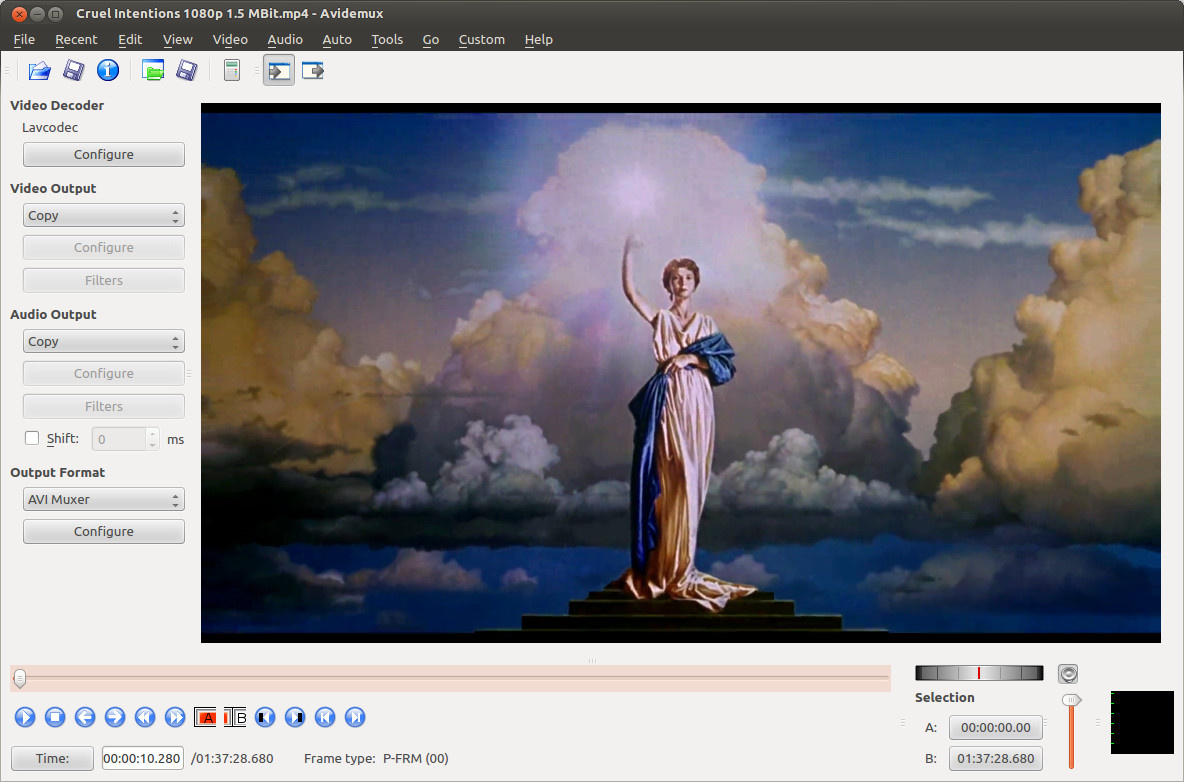Toggle the output preview mode button
Image resolution: width=1184 pixels, height=782 pixels.
coord(313,71)
